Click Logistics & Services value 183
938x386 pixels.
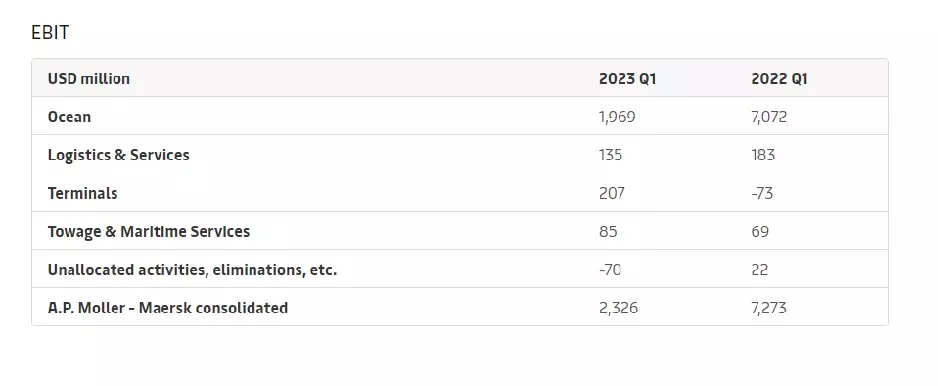tap(763, 155)
